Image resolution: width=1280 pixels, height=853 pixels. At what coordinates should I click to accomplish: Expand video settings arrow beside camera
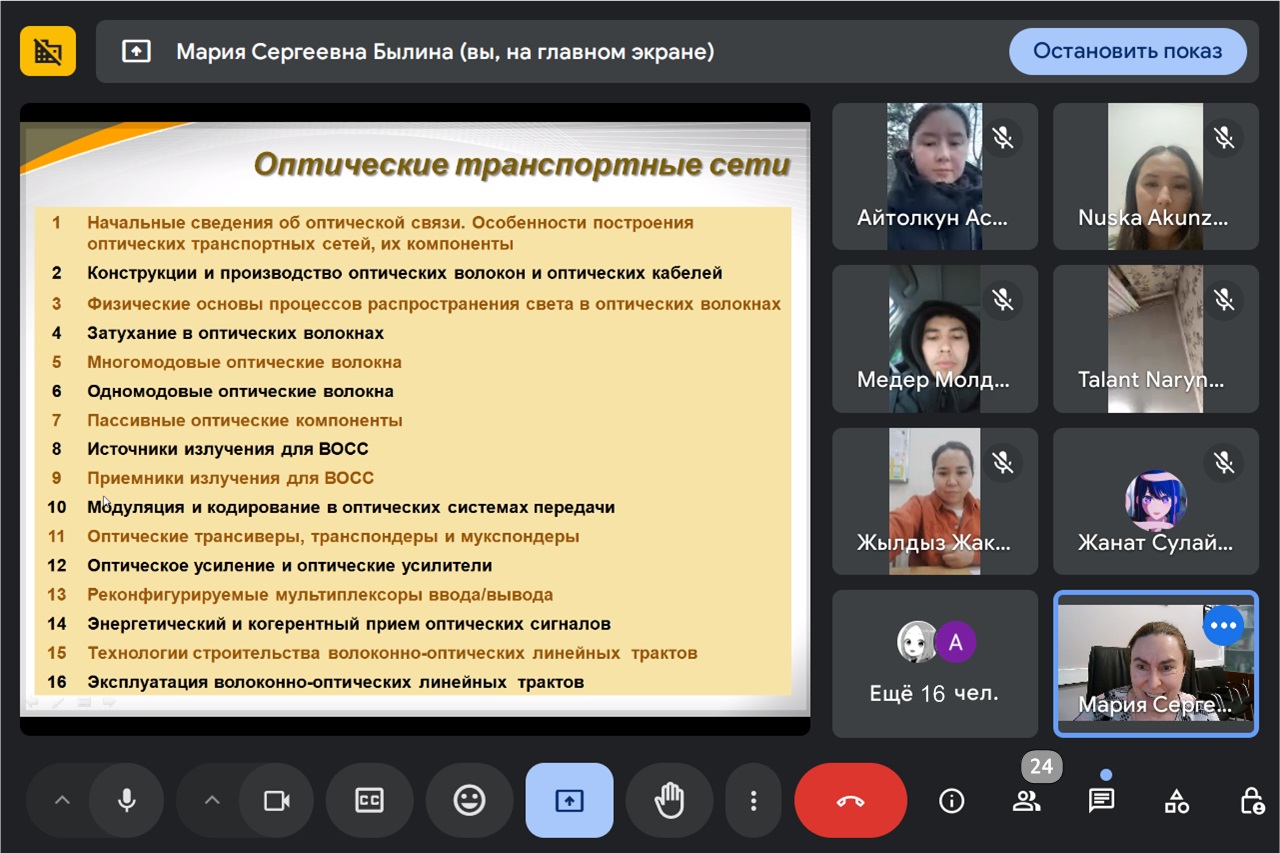pos(211,800)
